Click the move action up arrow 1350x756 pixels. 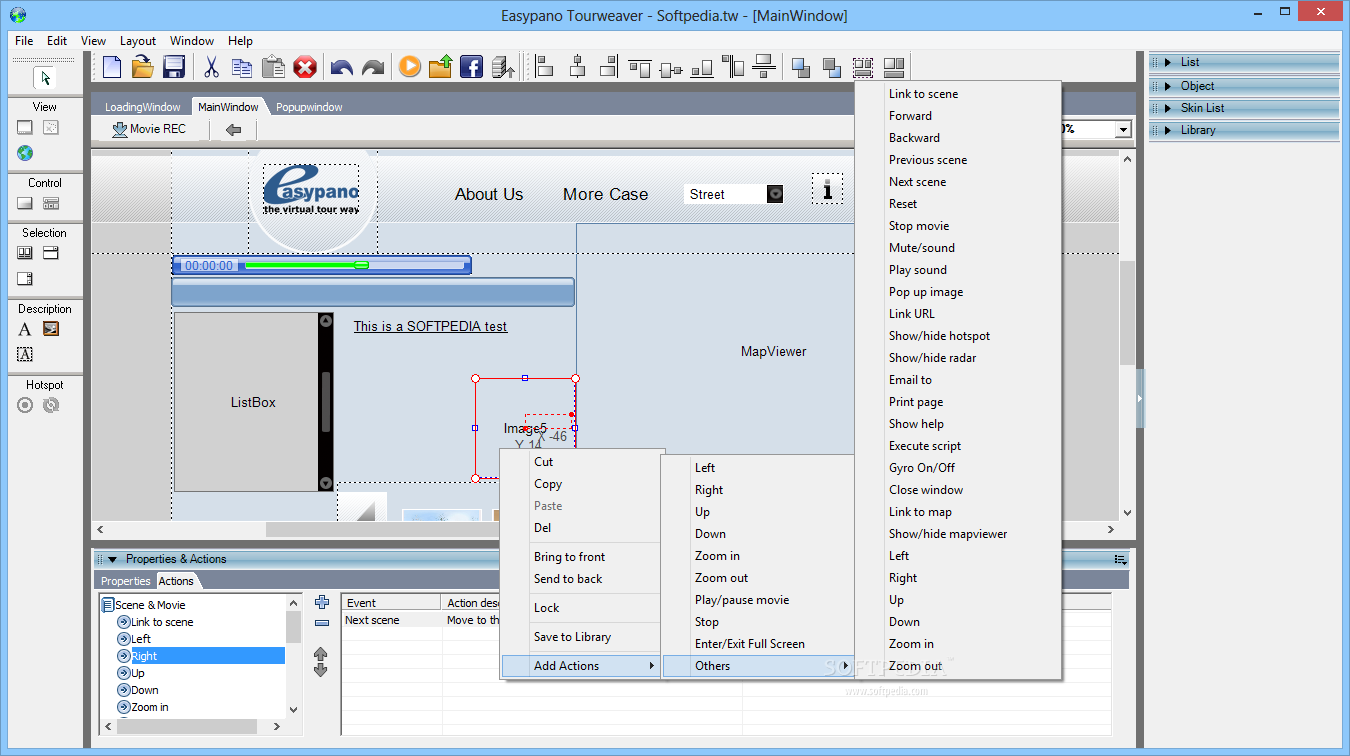[321, 653]
